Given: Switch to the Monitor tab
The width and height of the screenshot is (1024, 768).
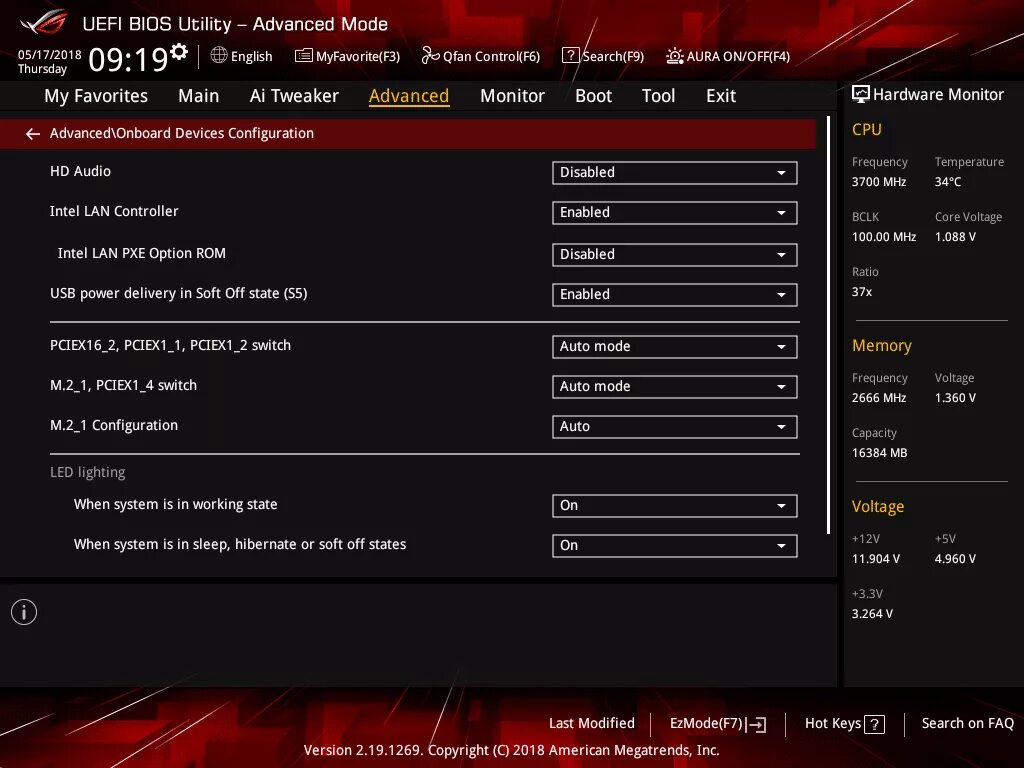Looking at the screenshot, I should tap(512, 96).
